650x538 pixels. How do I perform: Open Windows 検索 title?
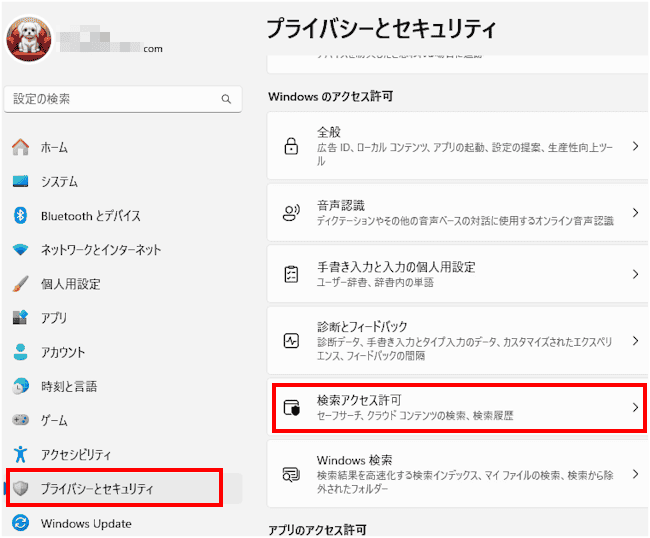point(354,460)
